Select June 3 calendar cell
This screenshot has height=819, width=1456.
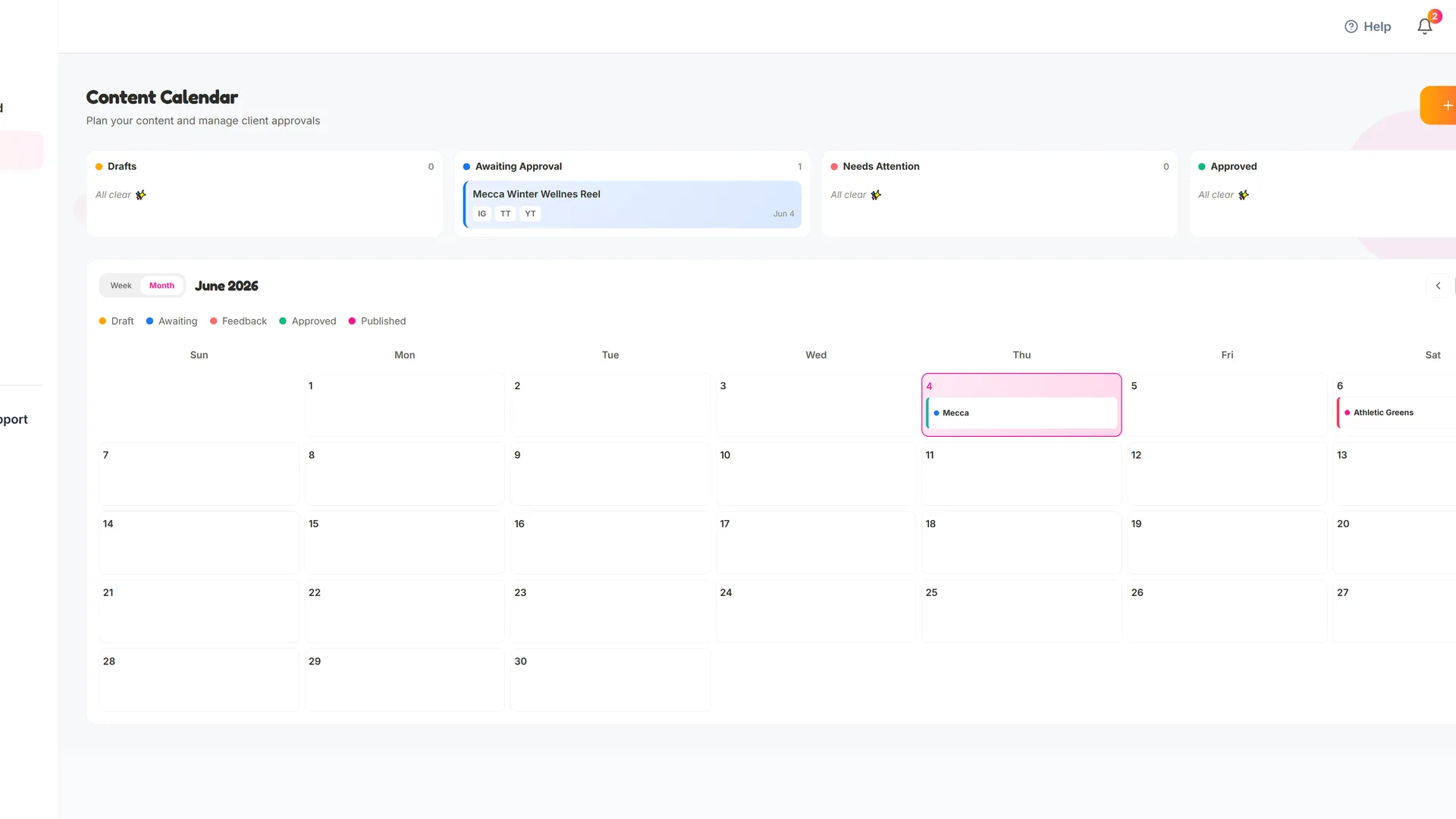tap(816, 405)
